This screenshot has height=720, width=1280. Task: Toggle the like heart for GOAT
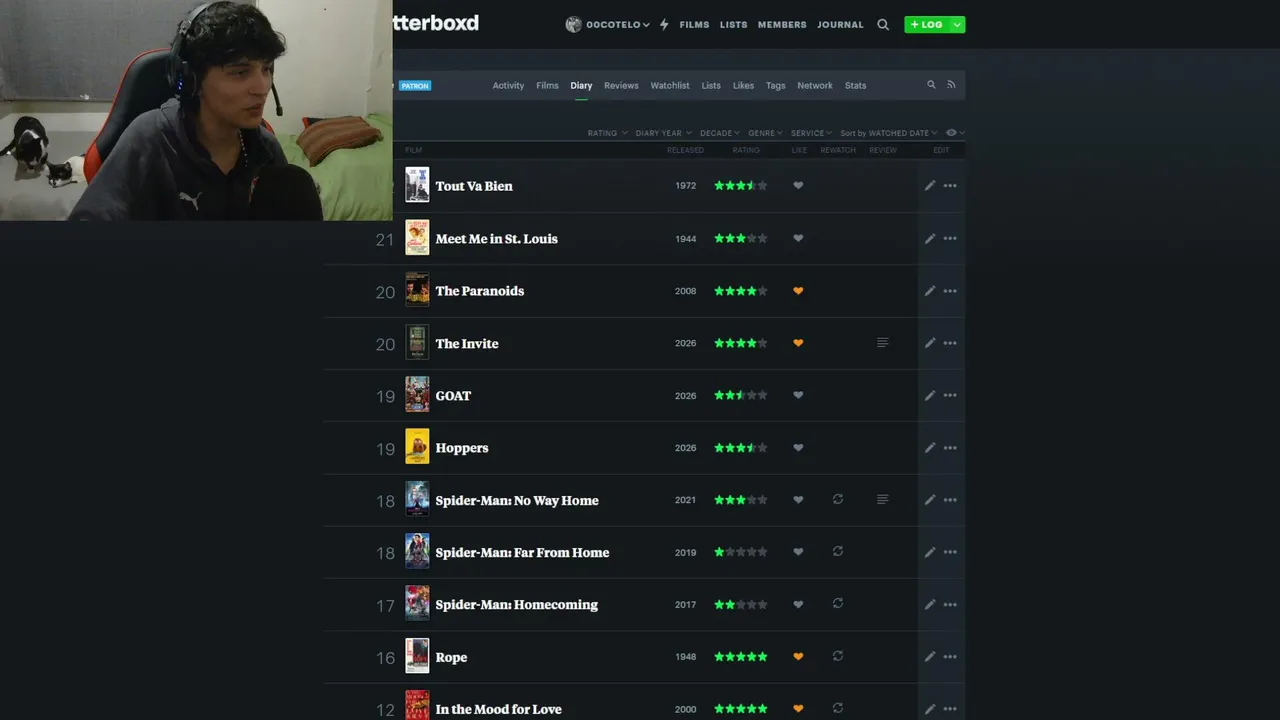tap(798, 395)
